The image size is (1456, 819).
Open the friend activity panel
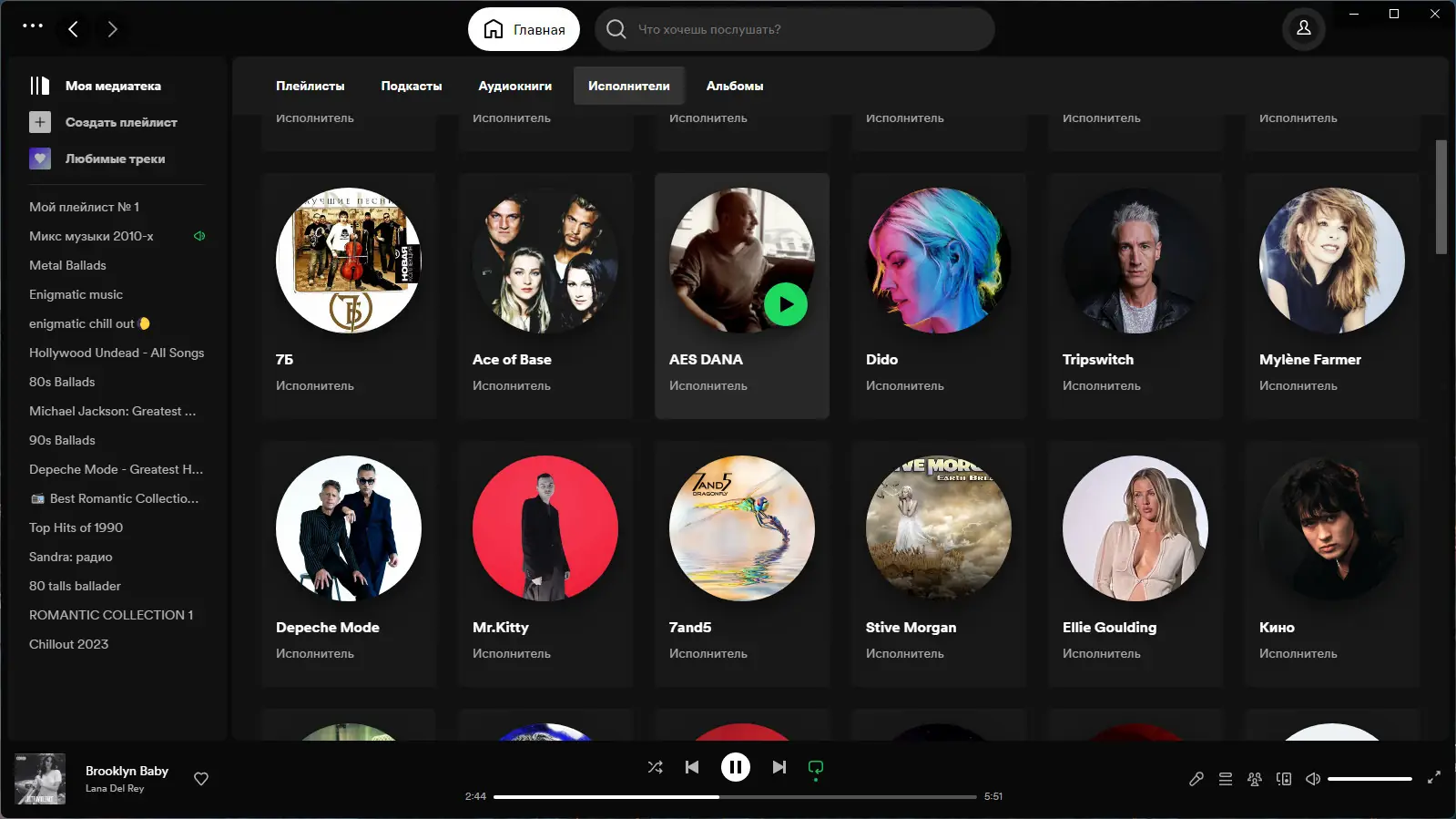(1255, 779)
